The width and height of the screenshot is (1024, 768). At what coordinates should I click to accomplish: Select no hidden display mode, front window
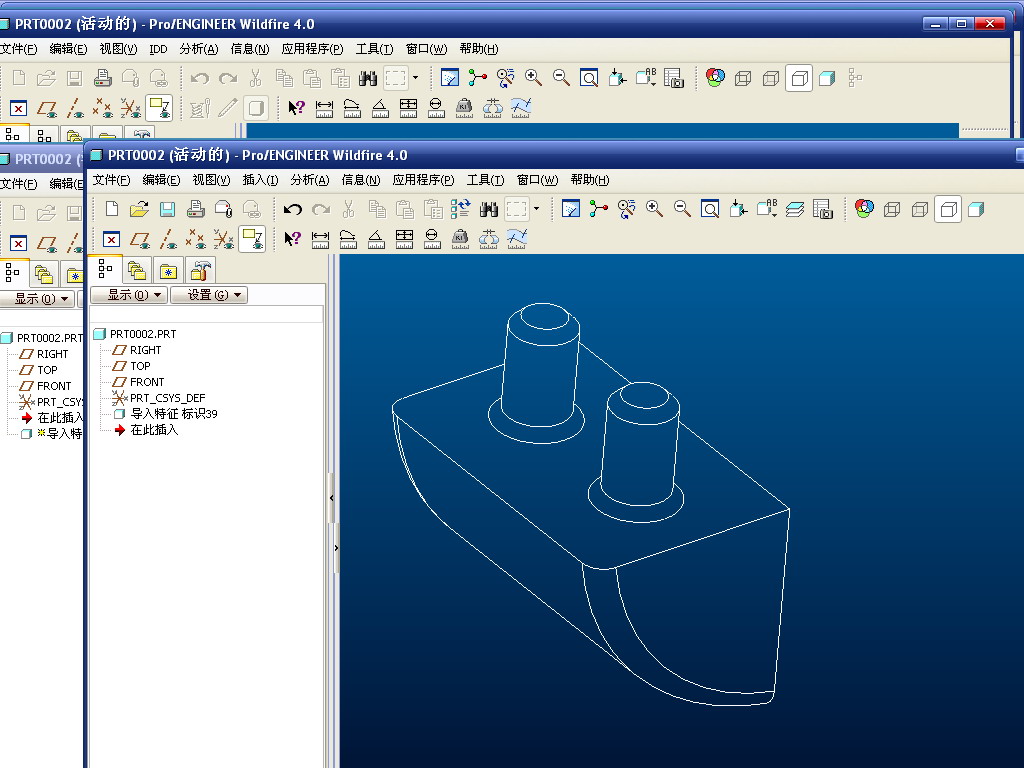[x=948, y=209]
